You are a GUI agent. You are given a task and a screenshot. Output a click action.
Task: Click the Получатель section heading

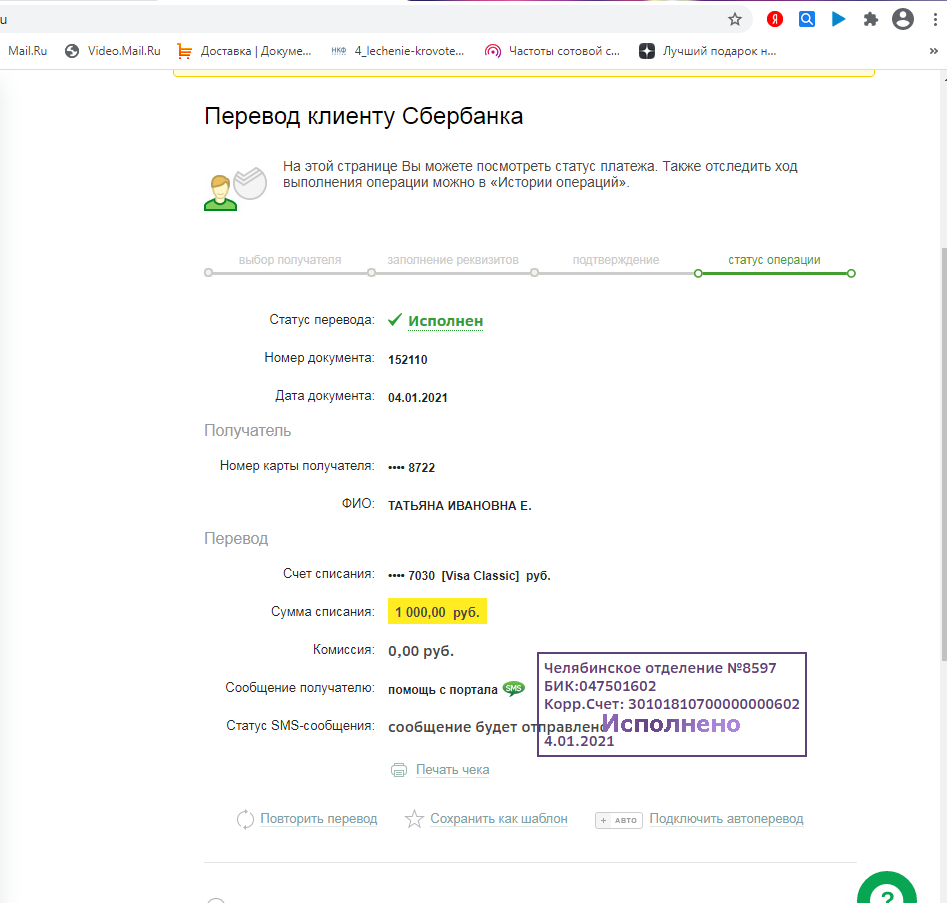click(248, 431)
